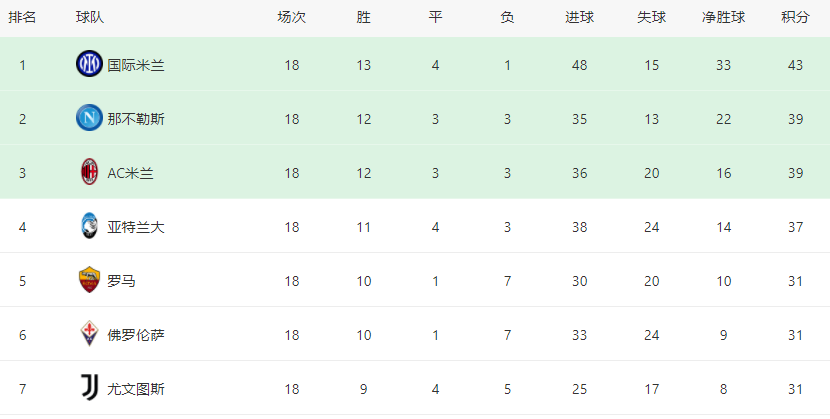The width and height of the screenshot is (830, 419).
Task: Click the Fiorentina club logo
Action: (x=89, y=334)
